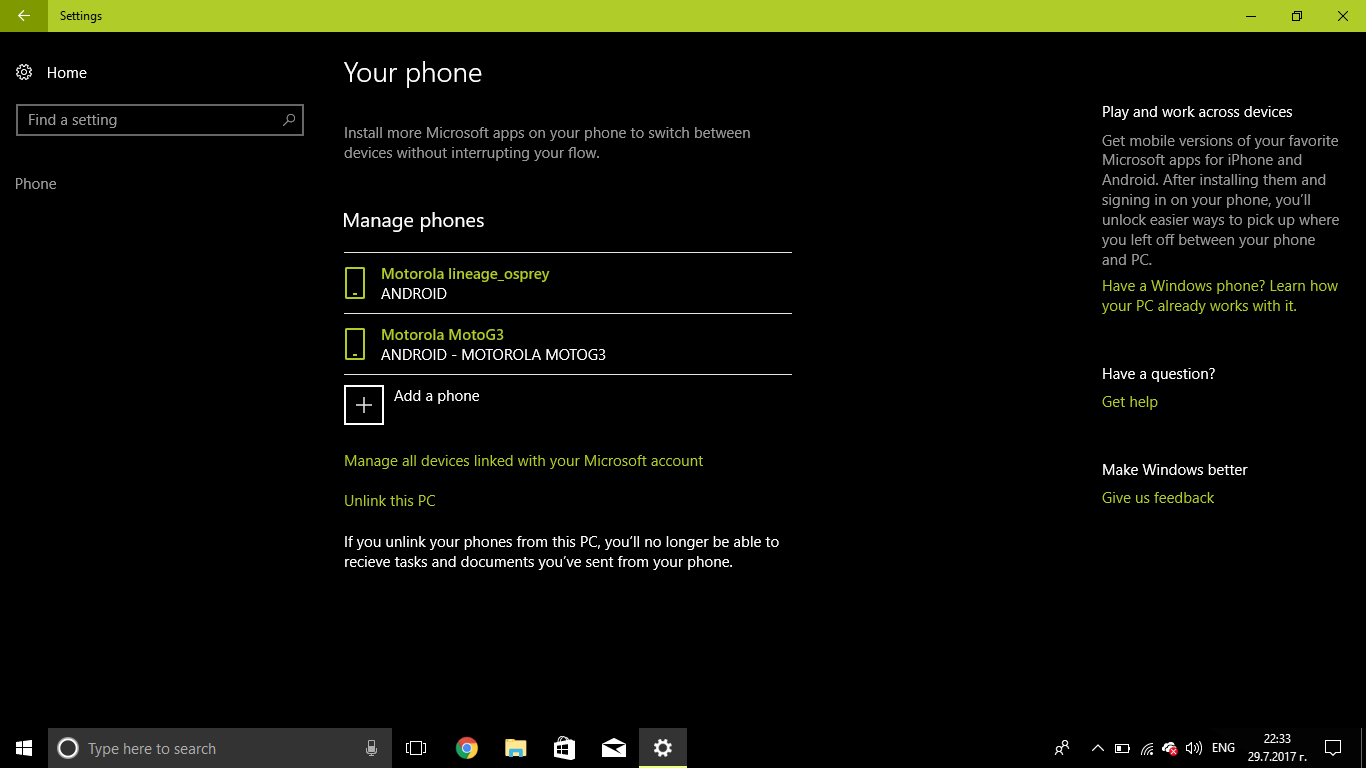Click the phone icon beside Motorola MotoG3
The width and height of the screenshot is (1366, 768).
click(354, 344)
